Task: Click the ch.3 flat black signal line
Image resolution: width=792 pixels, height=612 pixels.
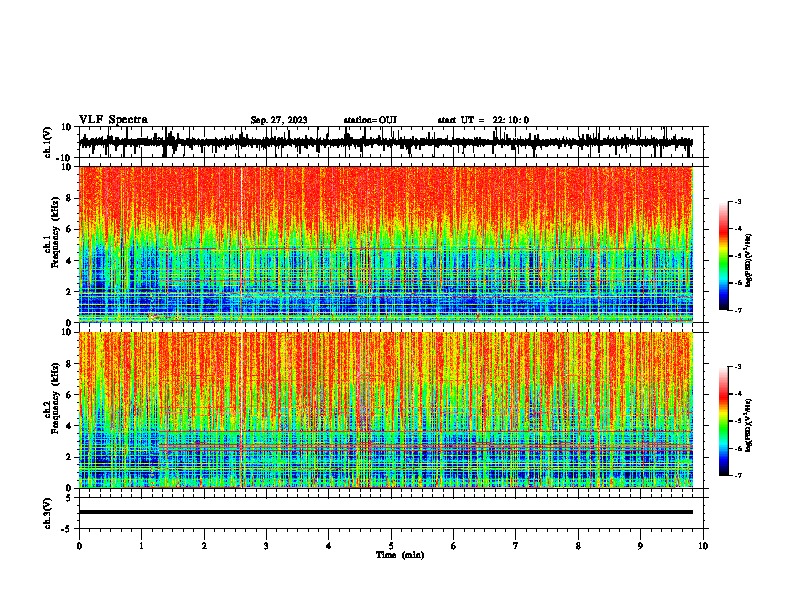Action: click(386, 512)
